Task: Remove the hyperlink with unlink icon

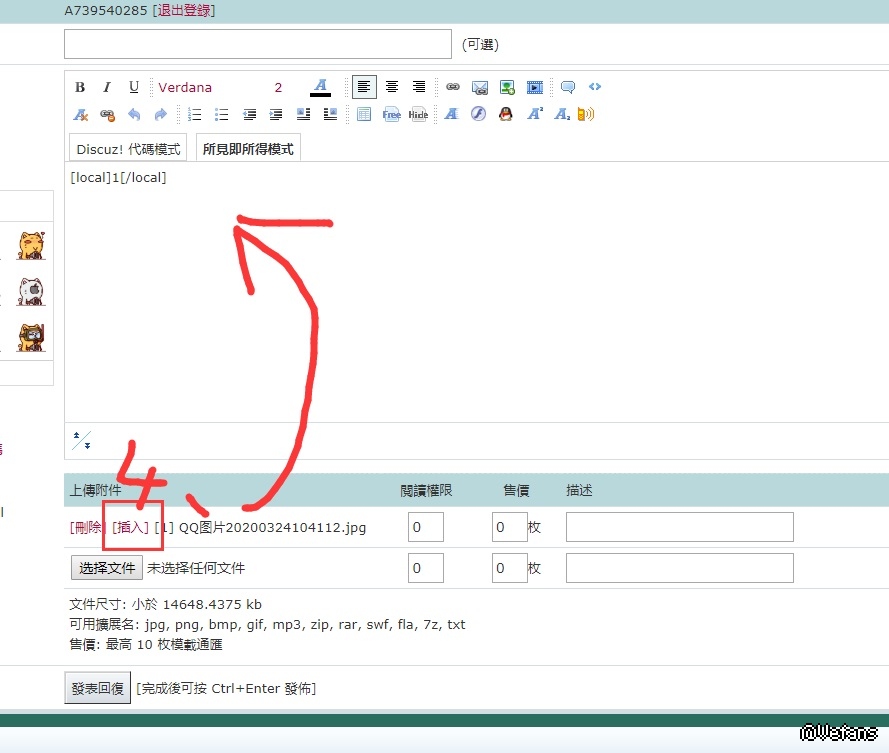Action: point(107,115)
